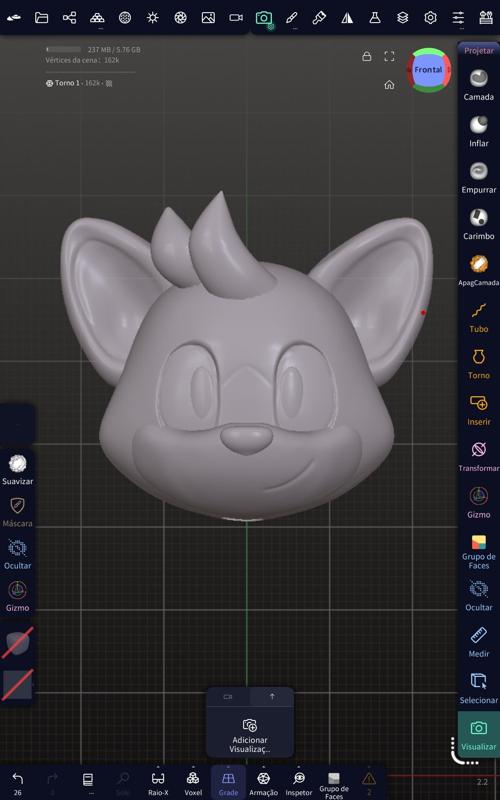Undo the last action
Viewport: 500px width, 800px height.
click(x=18, y=783)
